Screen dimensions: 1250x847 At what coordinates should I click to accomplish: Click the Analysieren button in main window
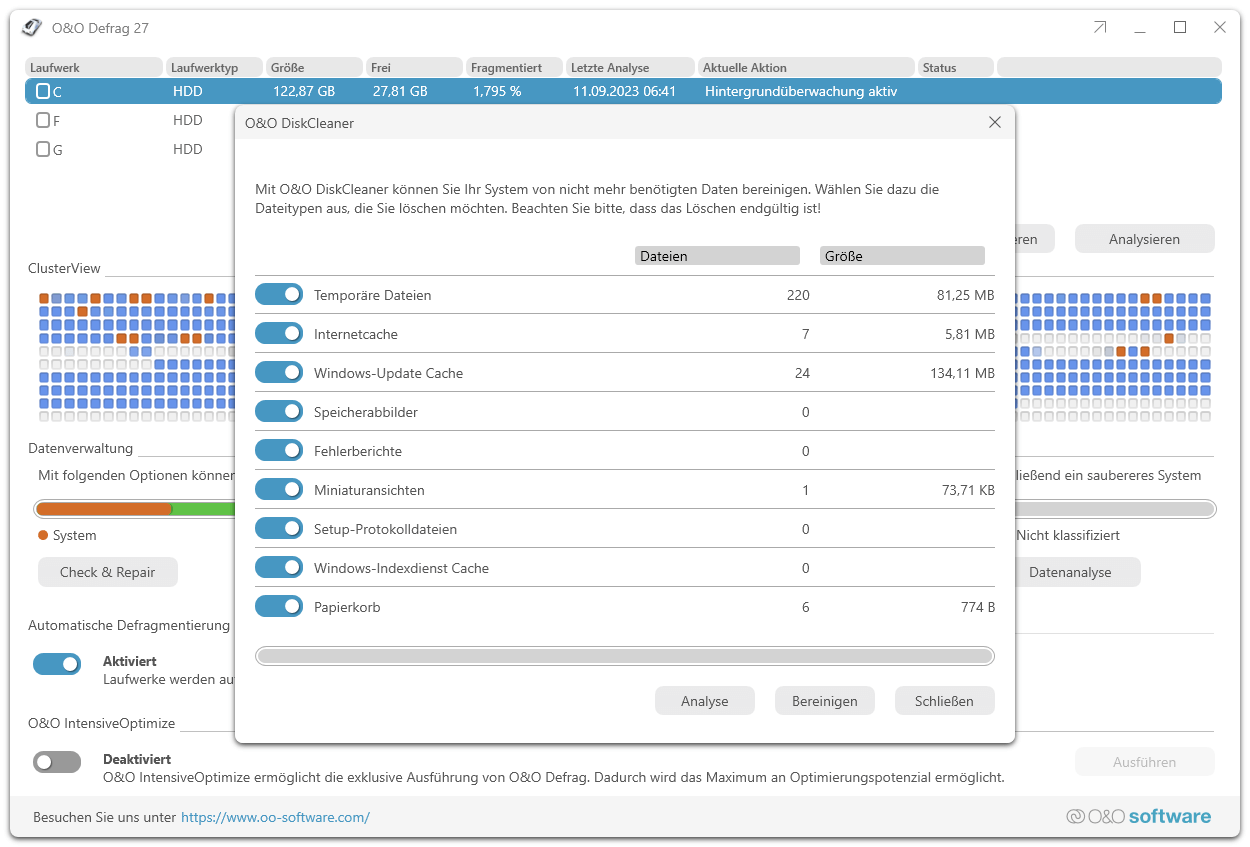tap(1145, 239)
